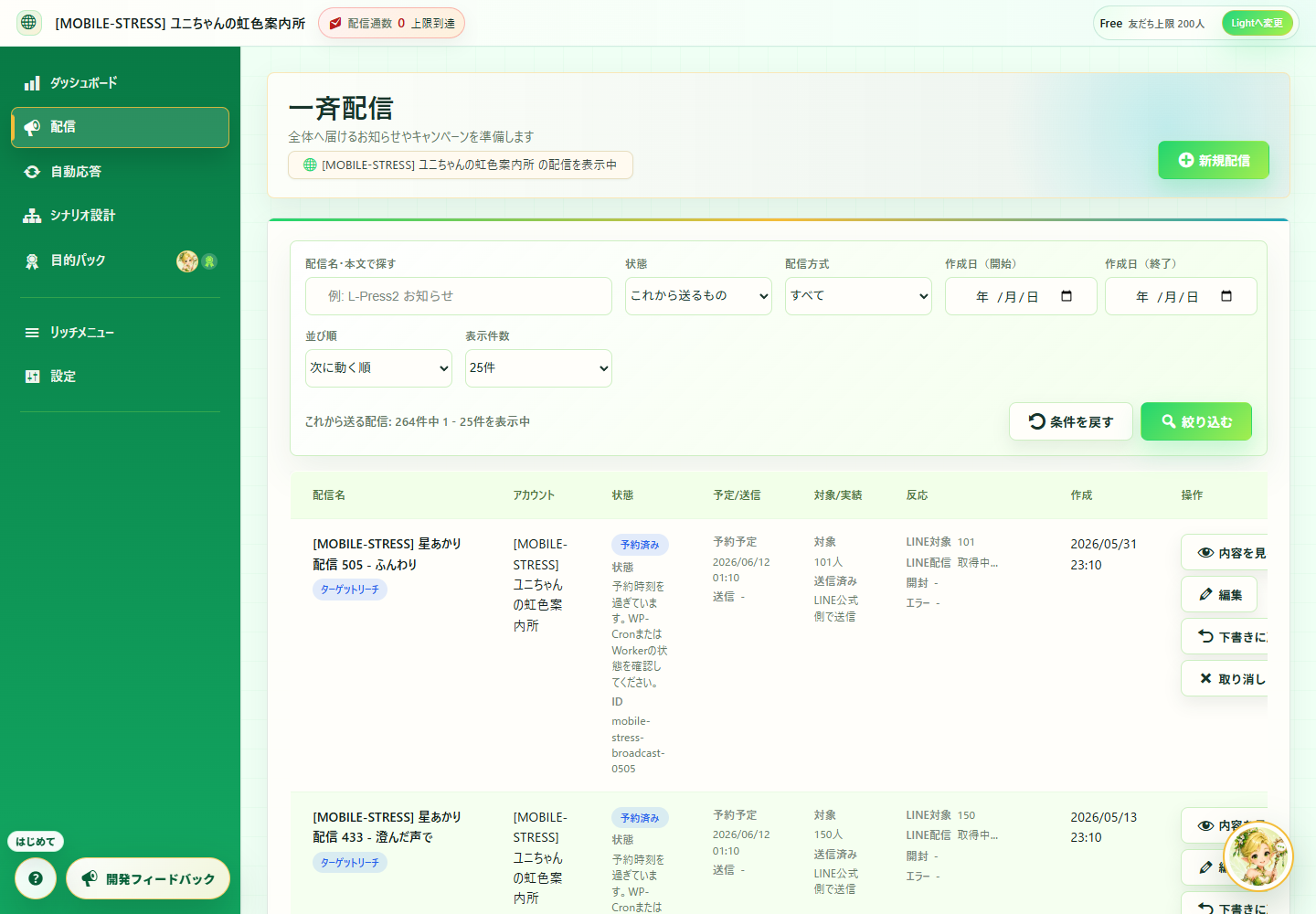Open 設定 in the sidebar
The height and width of the screenshot is (914, 1316).
coord(120,377)
